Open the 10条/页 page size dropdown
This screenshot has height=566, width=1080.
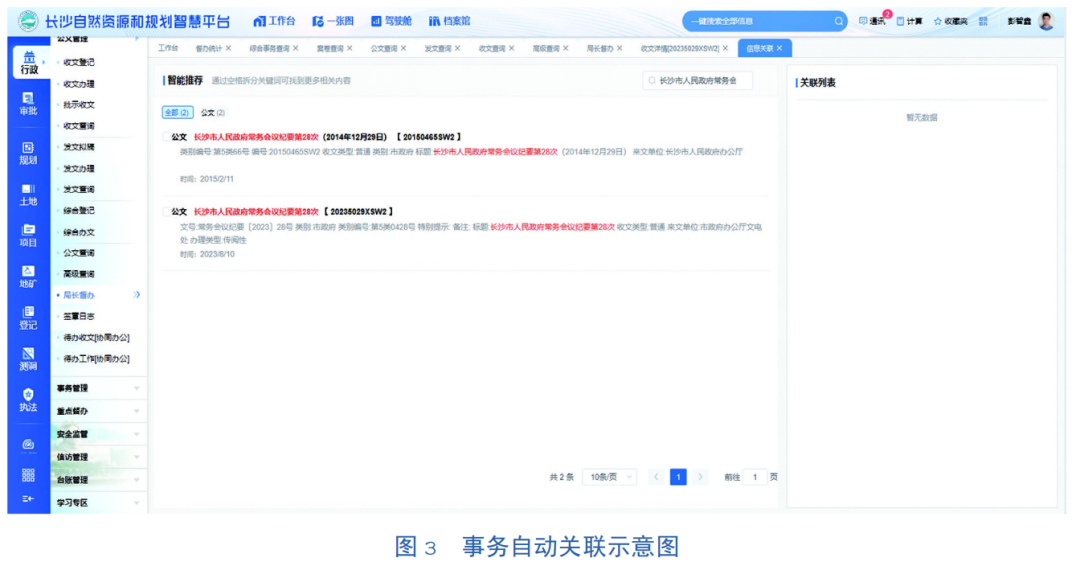click(x=610, y=476)
